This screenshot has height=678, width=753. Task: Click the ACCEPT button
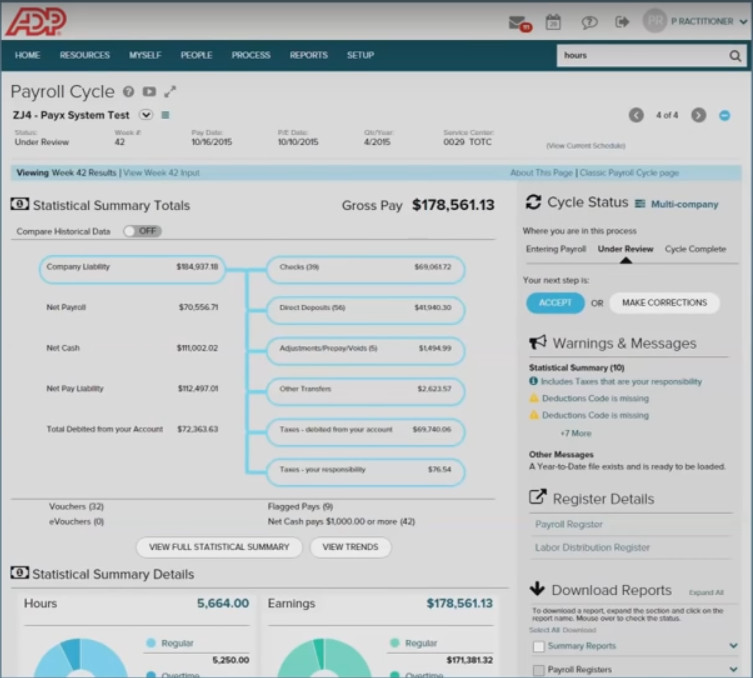point(555,303)
